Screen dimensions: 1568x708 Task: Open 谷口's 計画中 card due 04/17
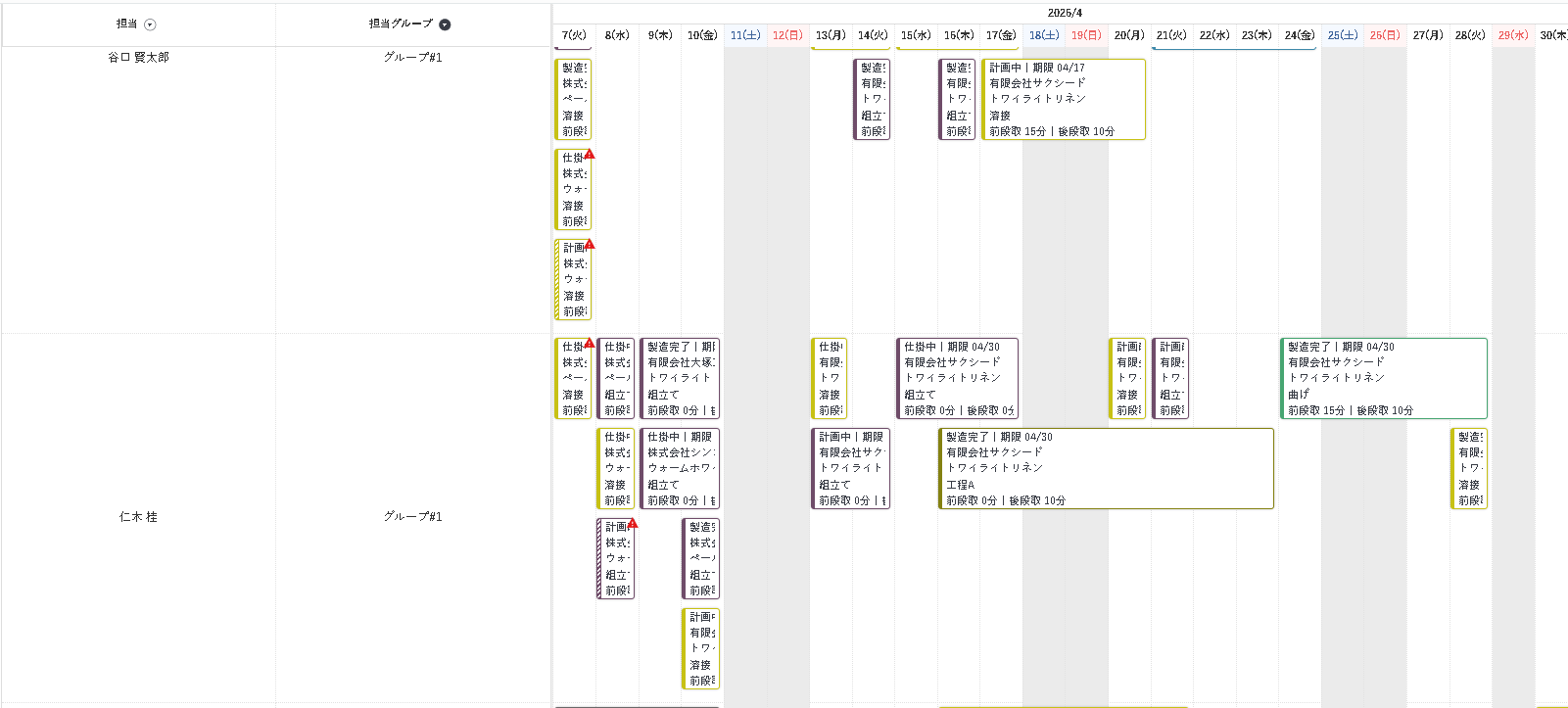[x=1063, y=99]
